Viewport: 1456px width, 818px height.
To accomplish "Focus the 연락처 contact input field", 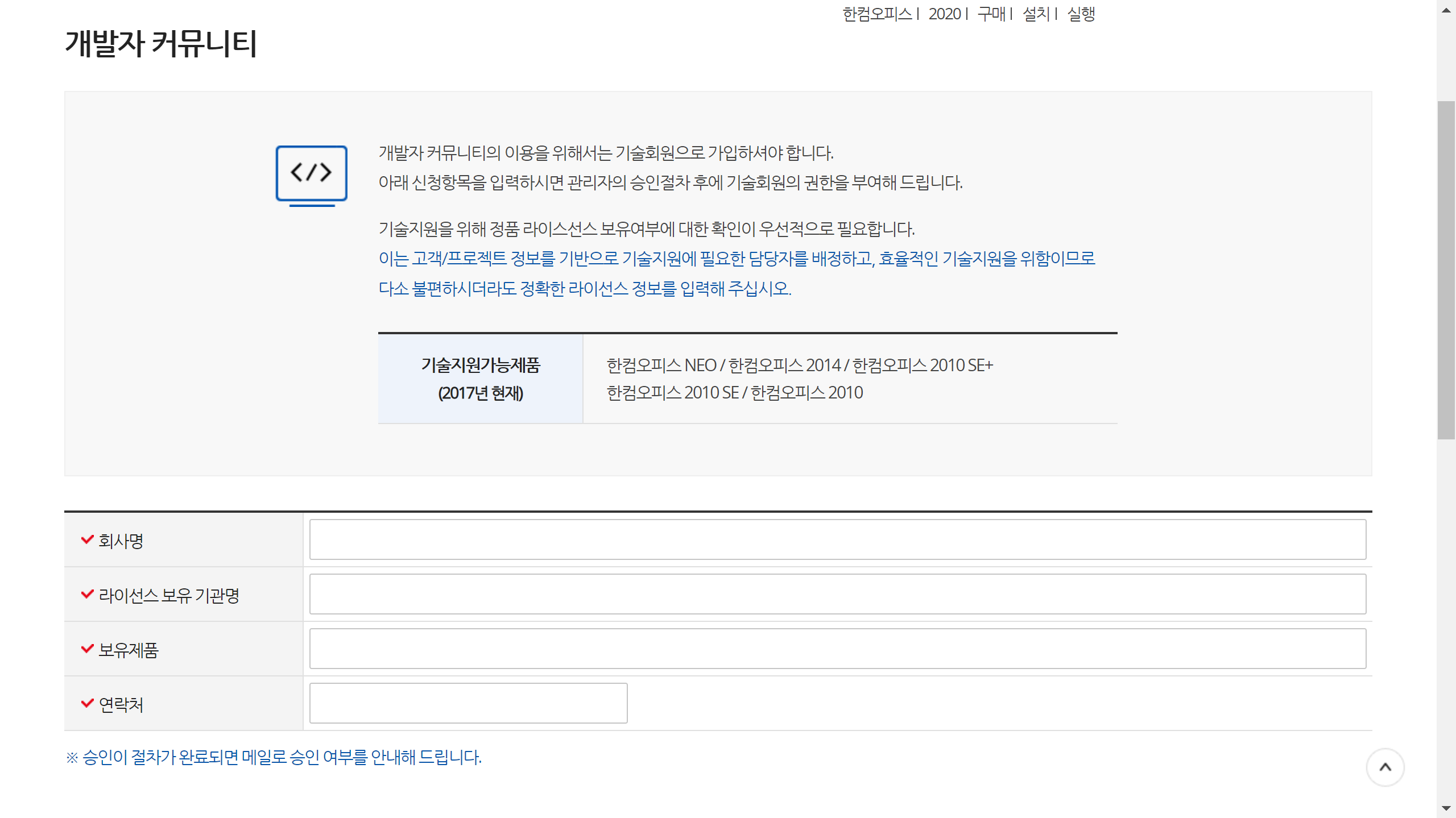I will point(468,703).
